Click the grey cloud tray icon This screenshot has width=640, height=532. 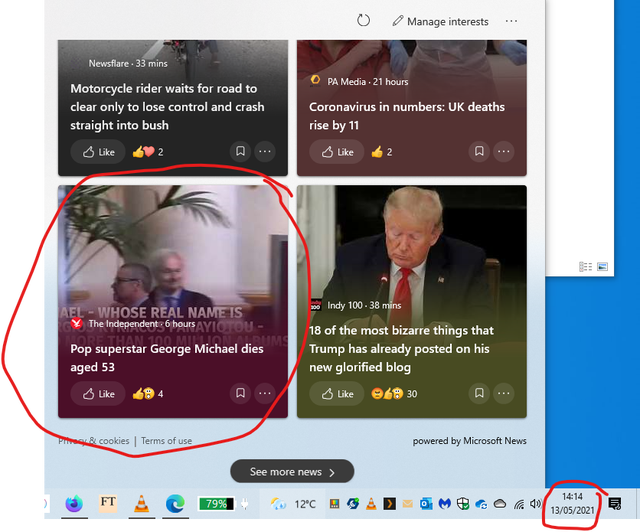pyautogui.click(x=500, y=504)
